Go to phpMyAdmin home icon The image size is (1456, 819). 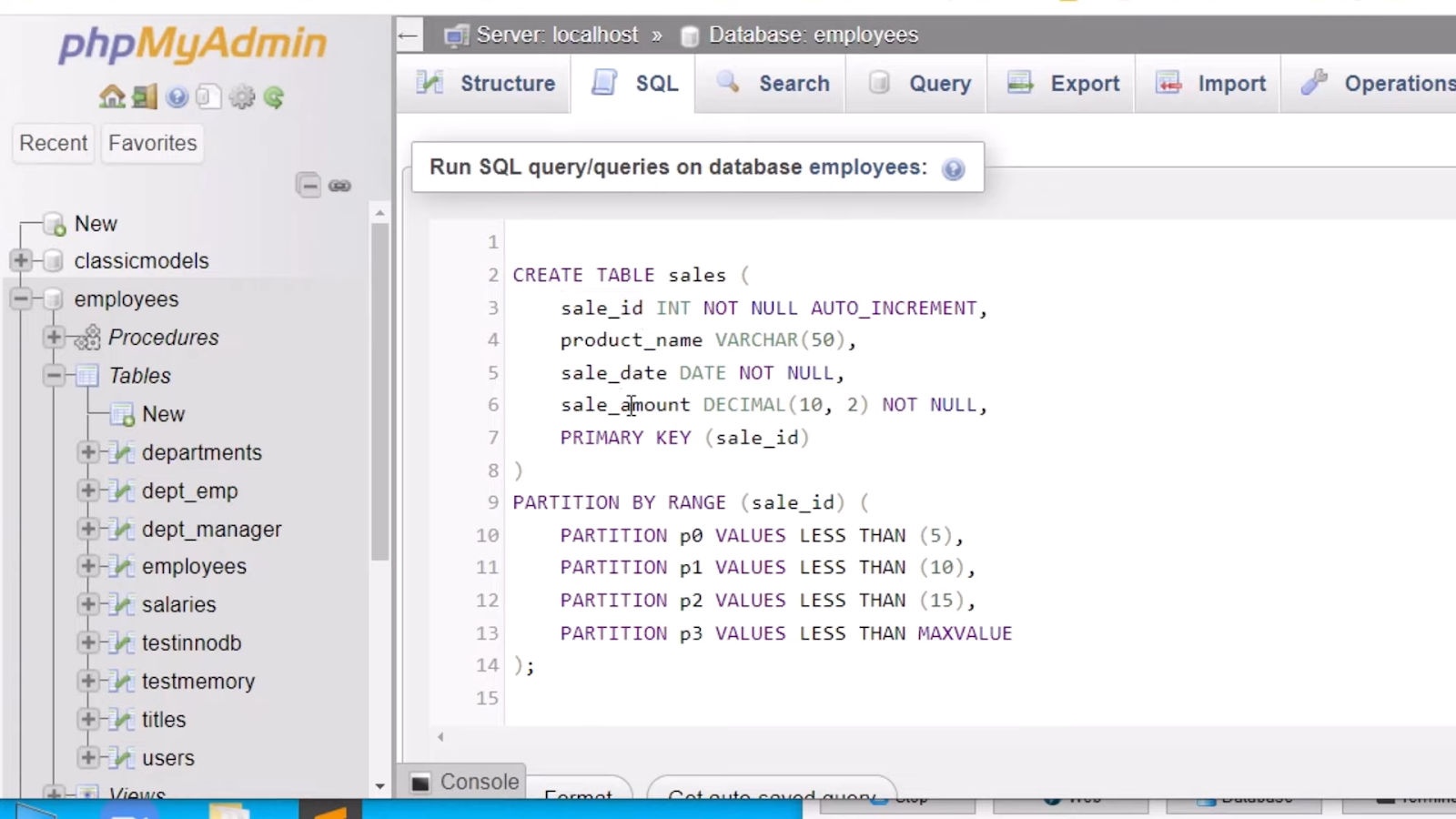(x=113, y=96)
